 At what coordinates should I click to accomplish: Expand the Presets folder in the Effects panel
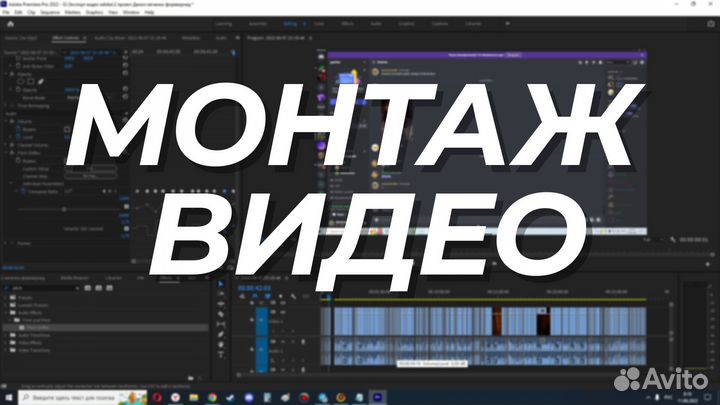pos(6,298)
